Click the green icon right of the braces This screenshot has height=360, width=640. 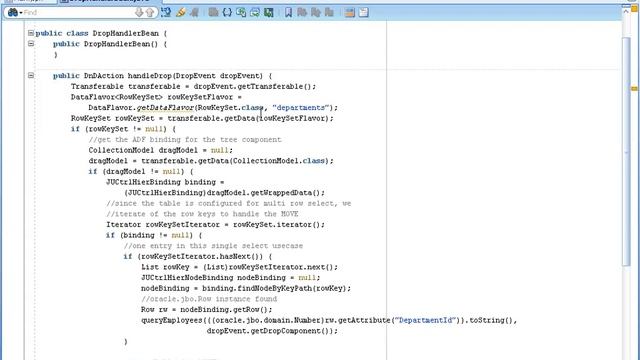(x=241, y=13)
